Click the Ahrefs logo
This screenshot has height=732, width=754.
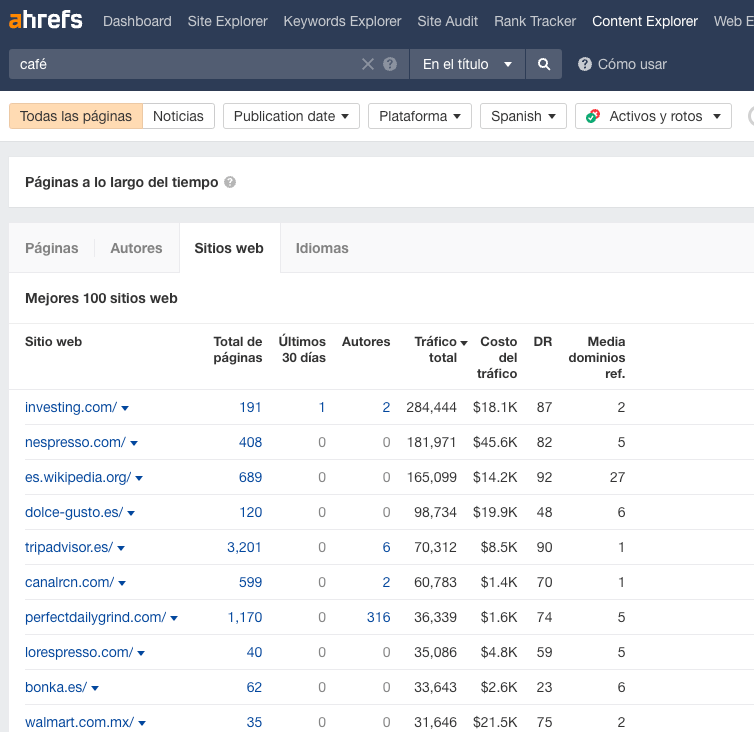46,20
